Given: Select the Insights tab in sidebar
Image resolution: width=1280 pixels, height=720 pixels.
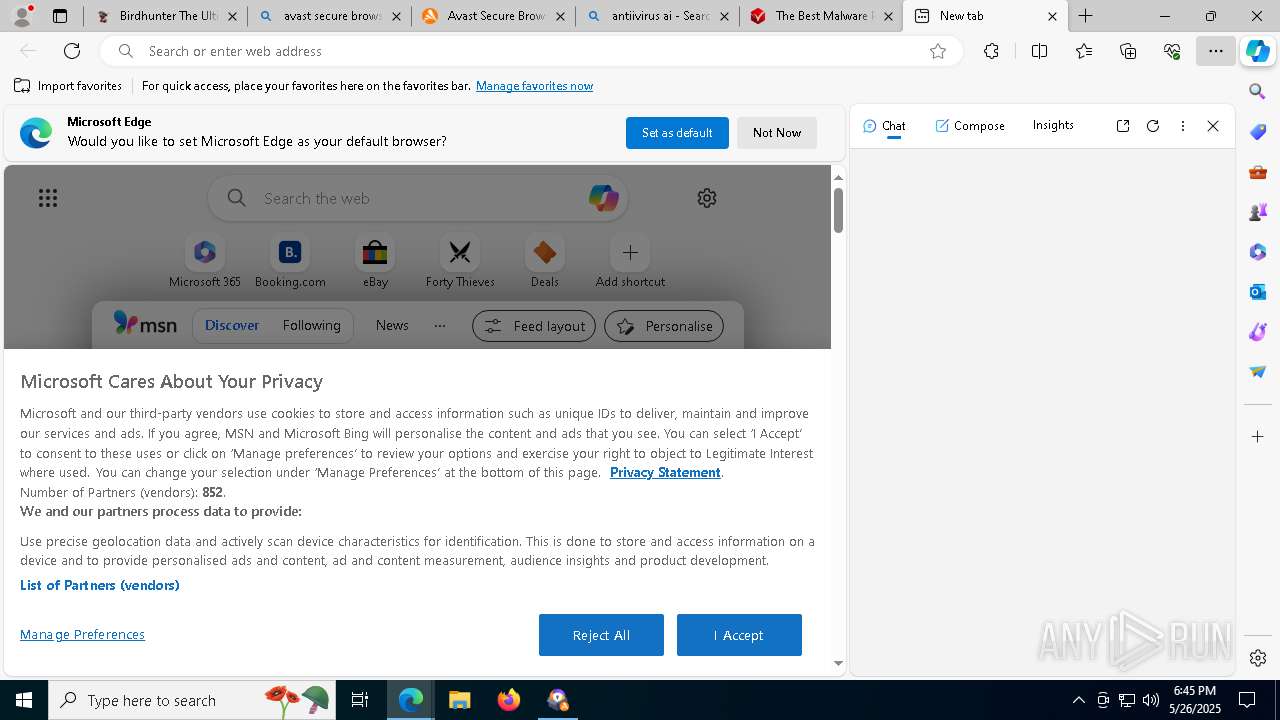Looking at the screenshot, I should (1053, 125).
